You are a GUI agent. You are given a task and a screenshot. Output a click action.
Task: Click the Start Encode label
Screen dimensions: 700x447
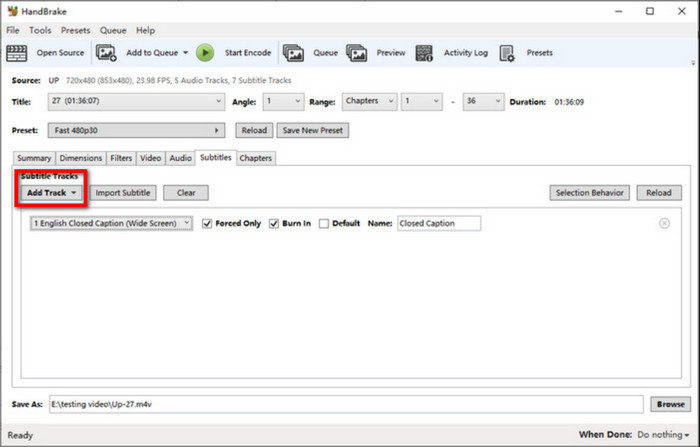point(248,53)
